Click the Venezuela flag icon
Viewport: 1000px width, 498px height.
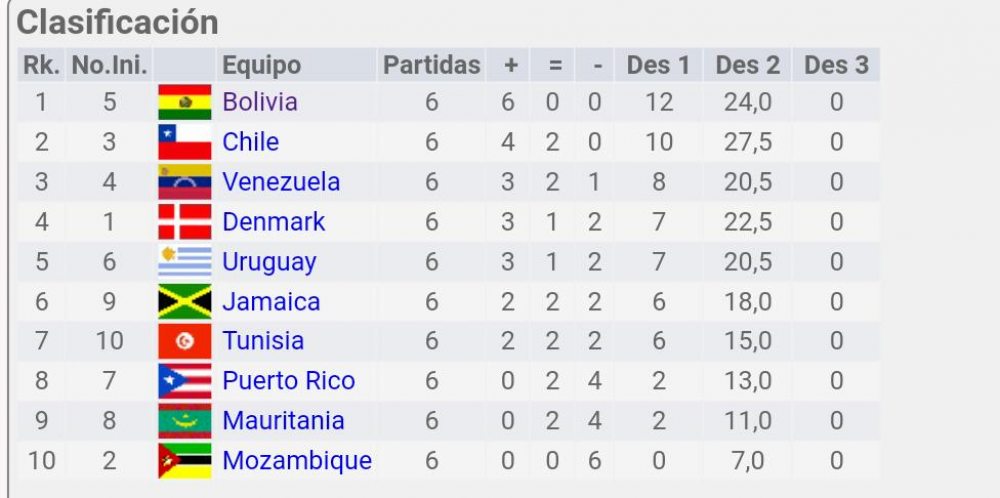click(x=185, y=182)
